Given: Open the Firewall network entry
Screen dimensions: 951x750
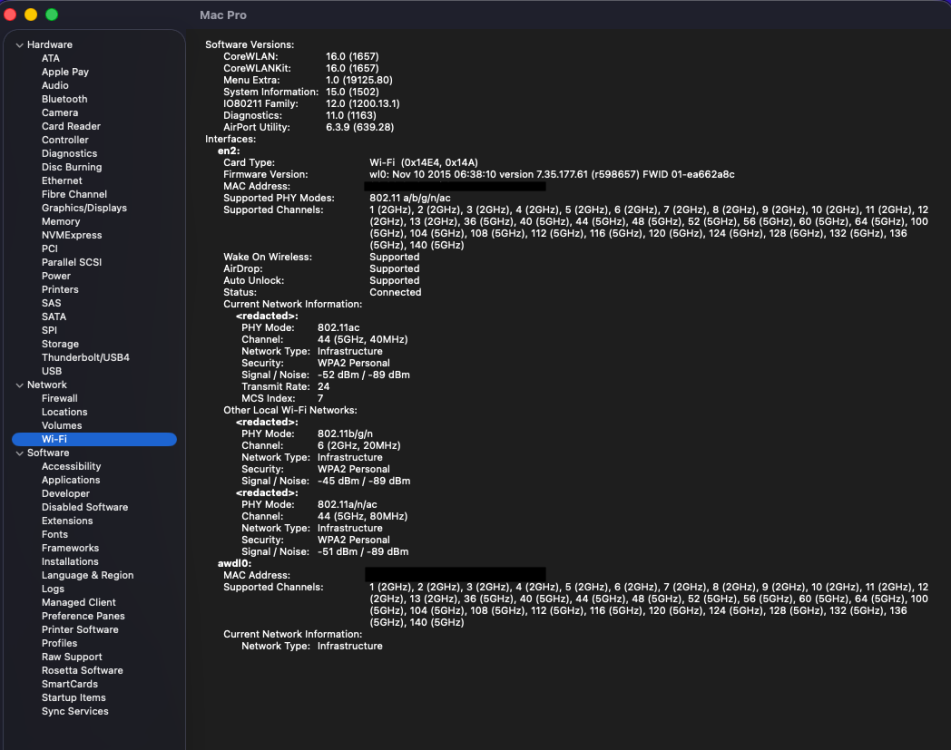Looking at the screenshot, I should 59,398.
